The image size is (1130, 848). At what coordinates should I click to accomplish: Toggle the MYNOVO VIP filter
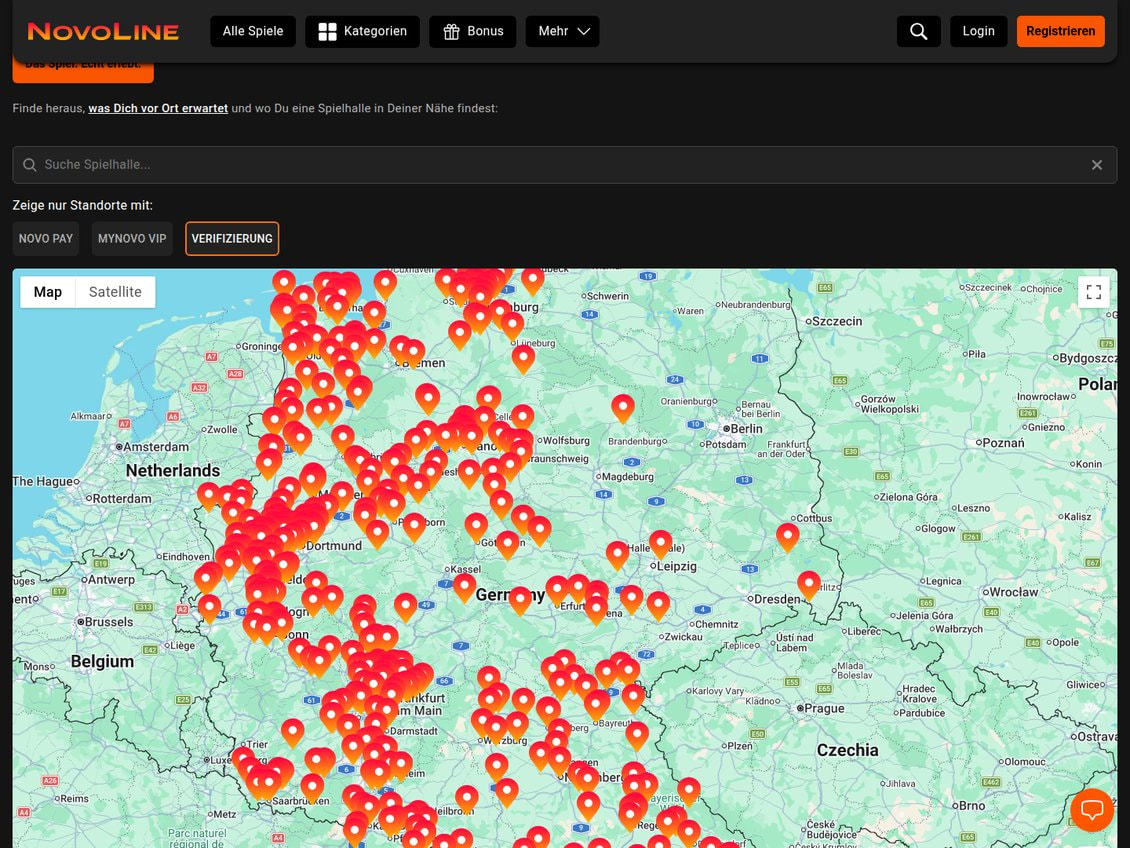point(132,238)
